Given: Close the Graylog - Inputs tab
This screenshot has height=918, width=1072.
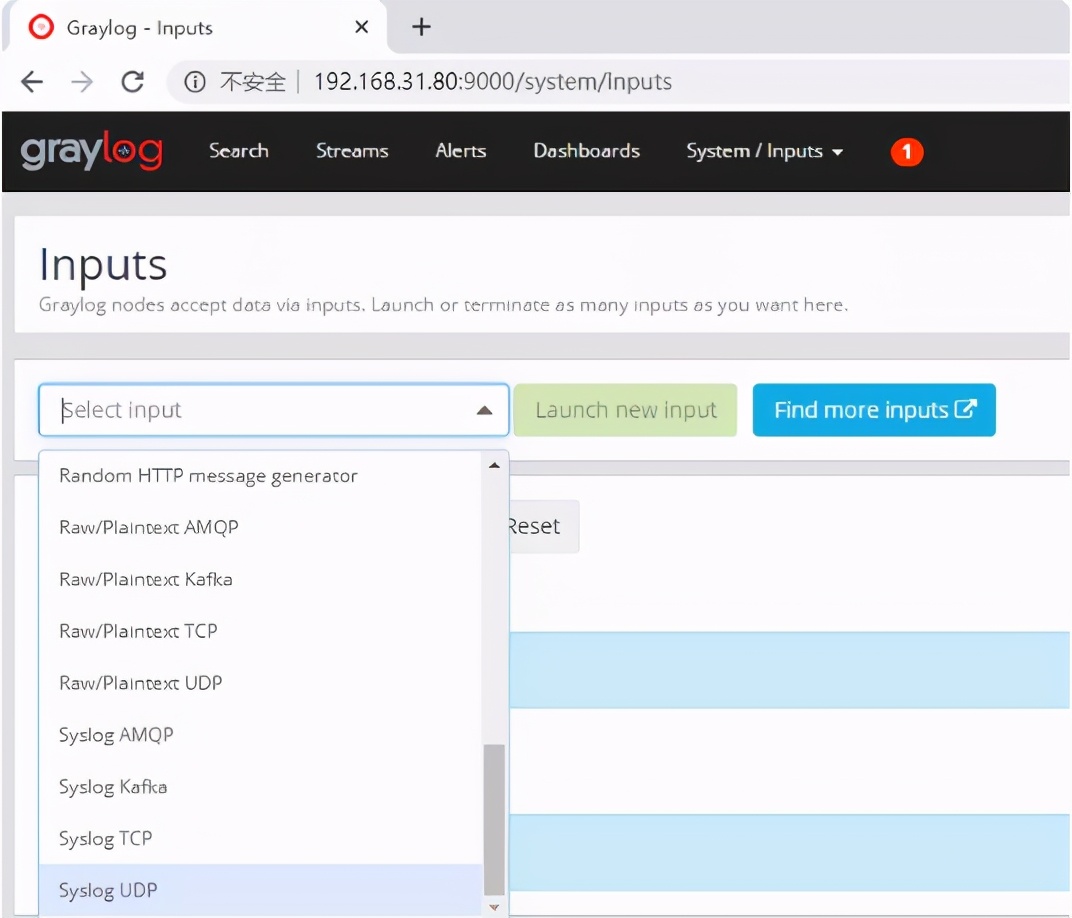Looking at the screenshot, I should tap(362, 27).
